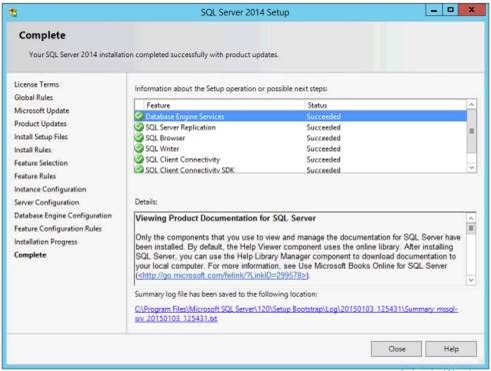Click Feature Selection step in sidebar
The image size is (491, 371).
[41, 163]
